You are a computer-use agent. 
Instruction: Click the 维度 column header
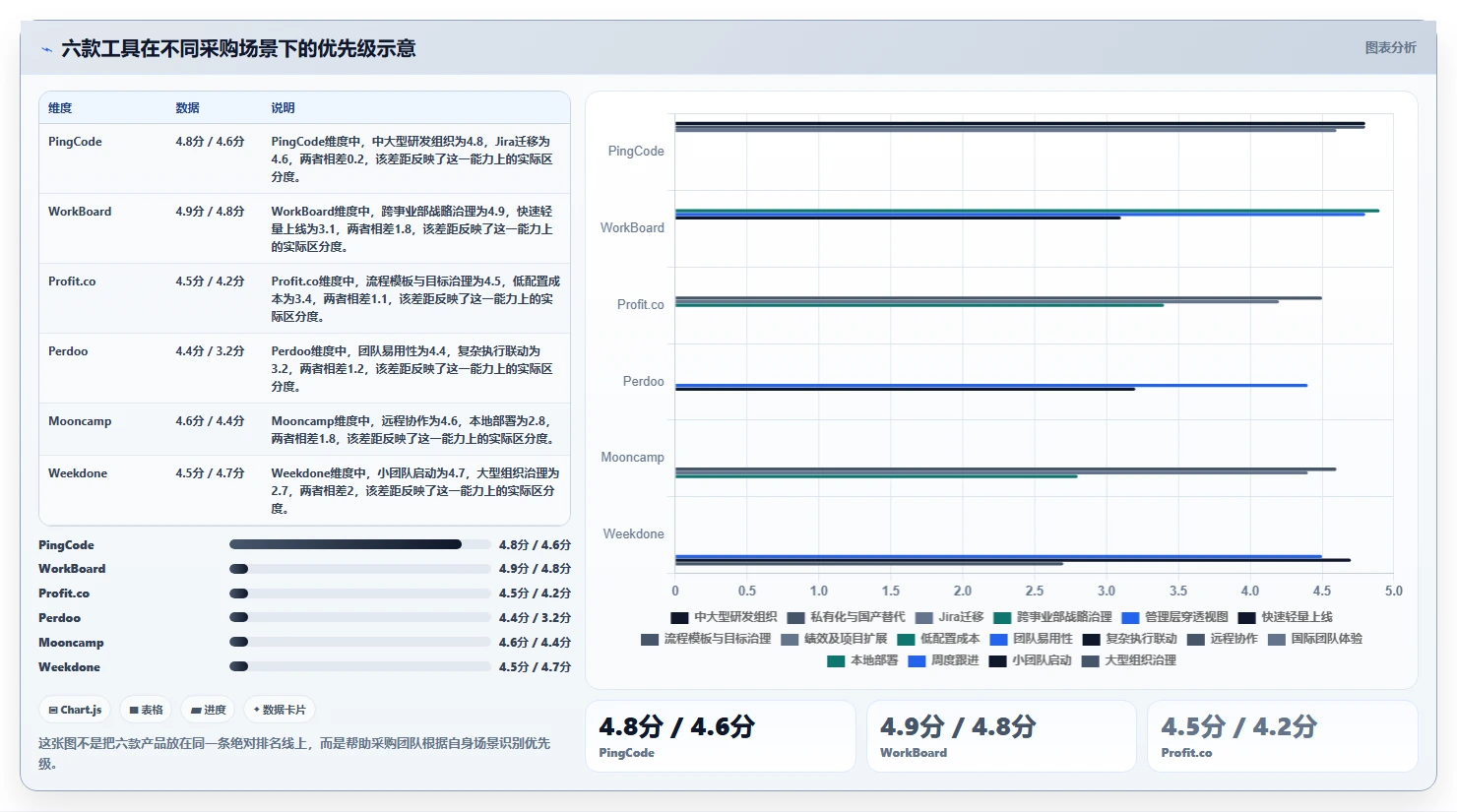coord(60,108)
